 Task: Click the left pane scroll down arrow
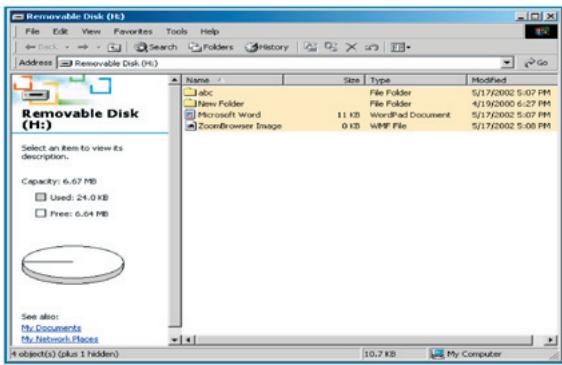175,339
